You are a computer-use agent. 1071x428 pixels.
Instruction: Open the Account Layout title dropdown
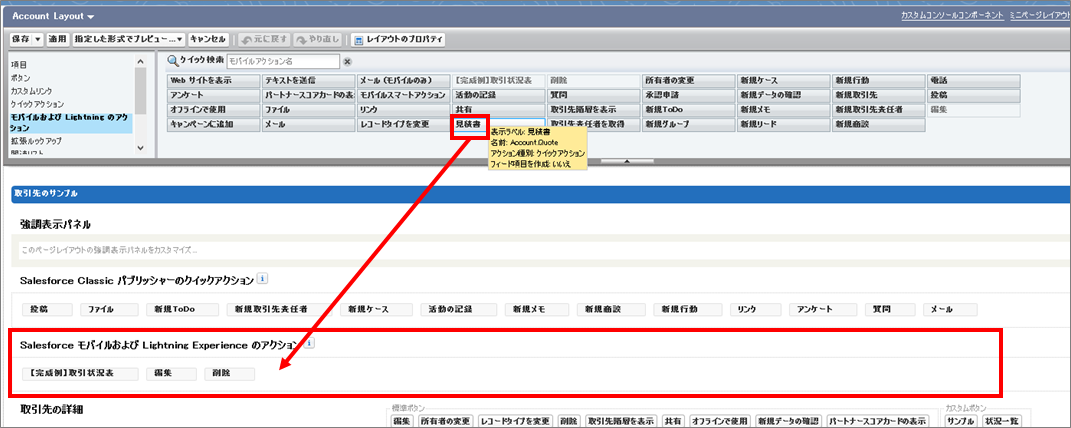[x=90, y=17]
